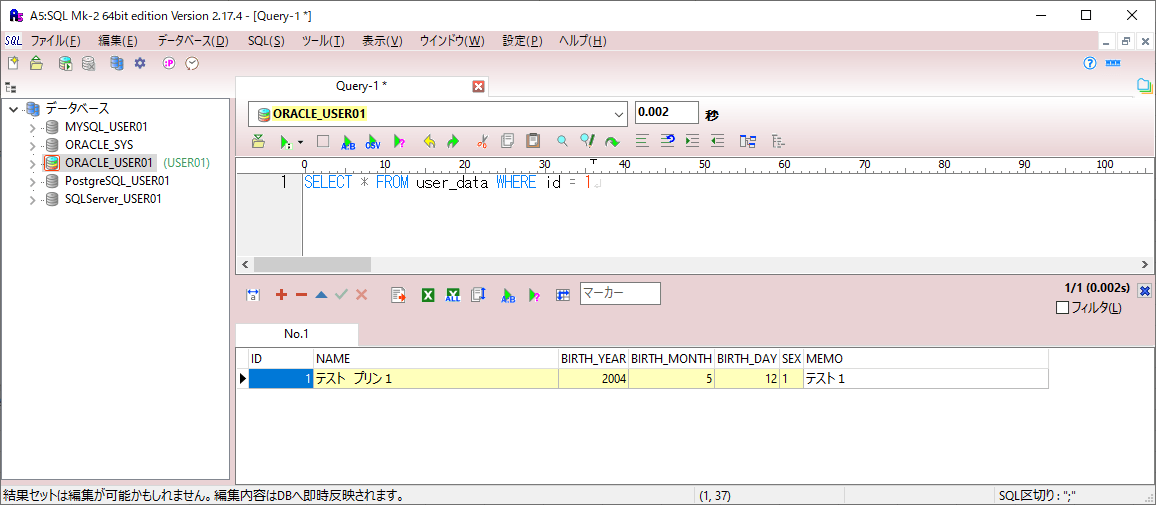Delete a row with the red minus icon
The image size is (1156, 505).
tap(301, 295)
